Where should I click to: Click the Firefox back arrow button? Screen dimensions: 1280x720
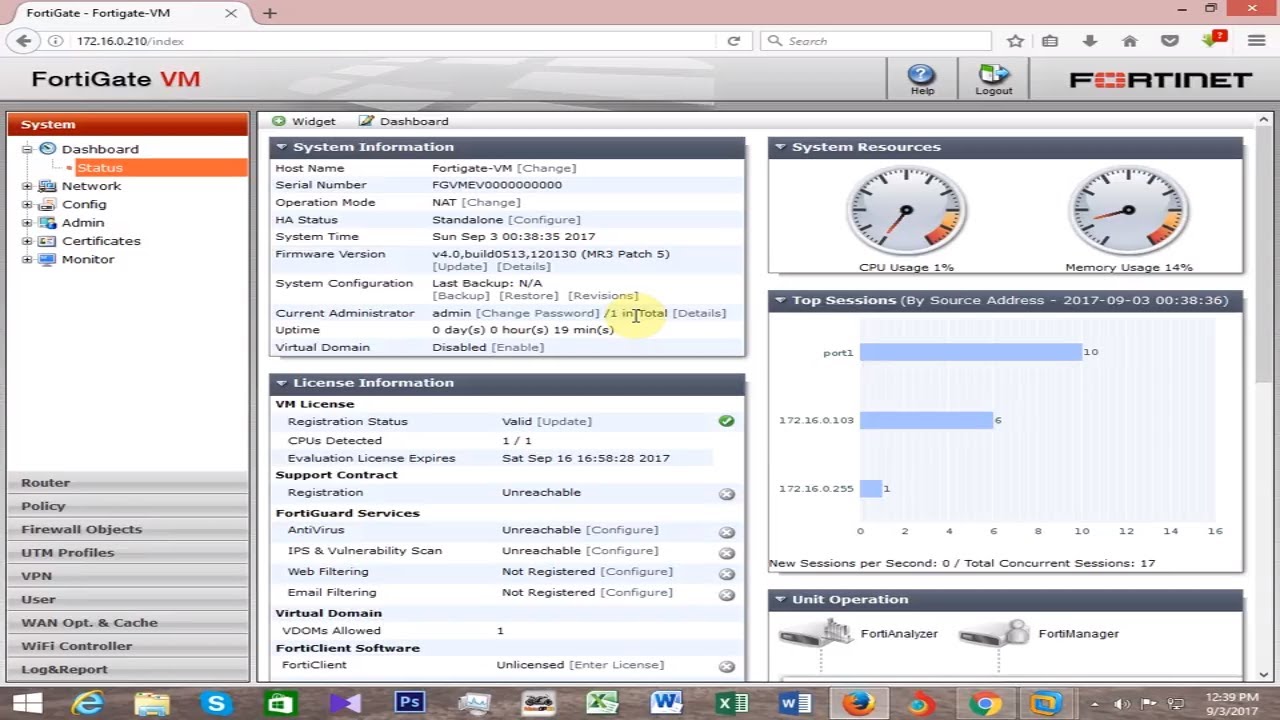click(24, 41)
